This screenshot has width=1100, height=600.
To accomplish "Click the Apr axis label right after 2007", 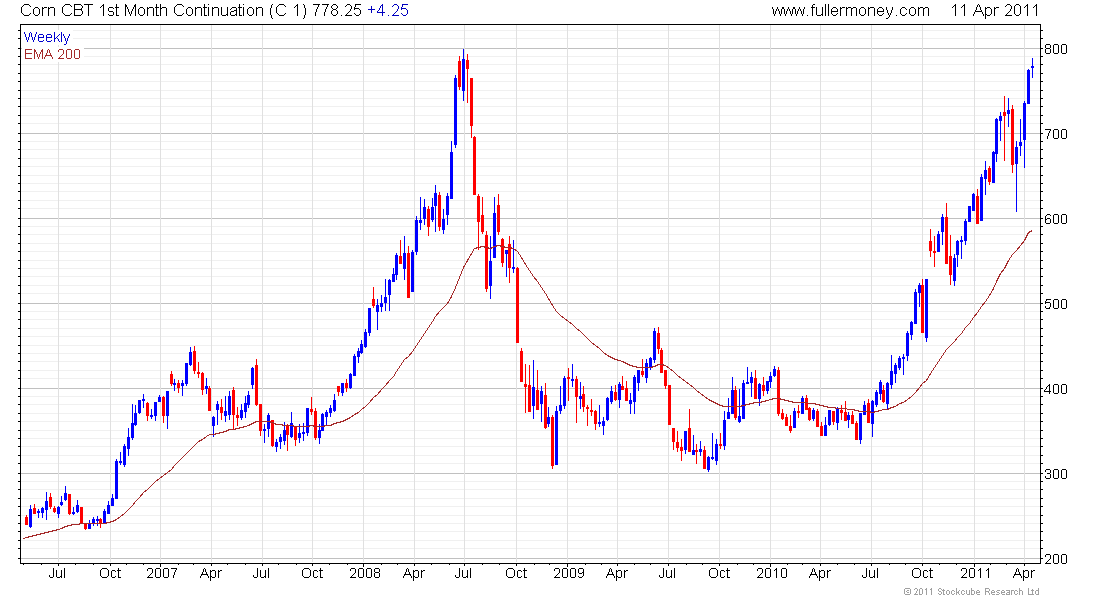I will [210, 574].
